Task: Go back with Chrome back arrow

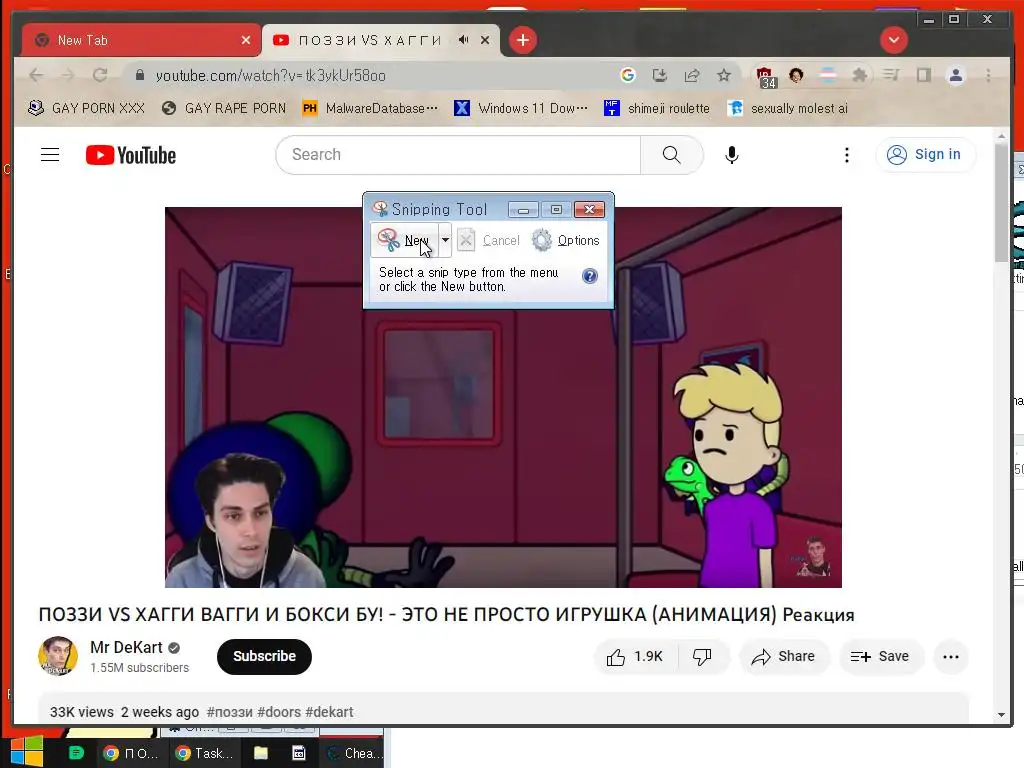Action: coord(37,75)
